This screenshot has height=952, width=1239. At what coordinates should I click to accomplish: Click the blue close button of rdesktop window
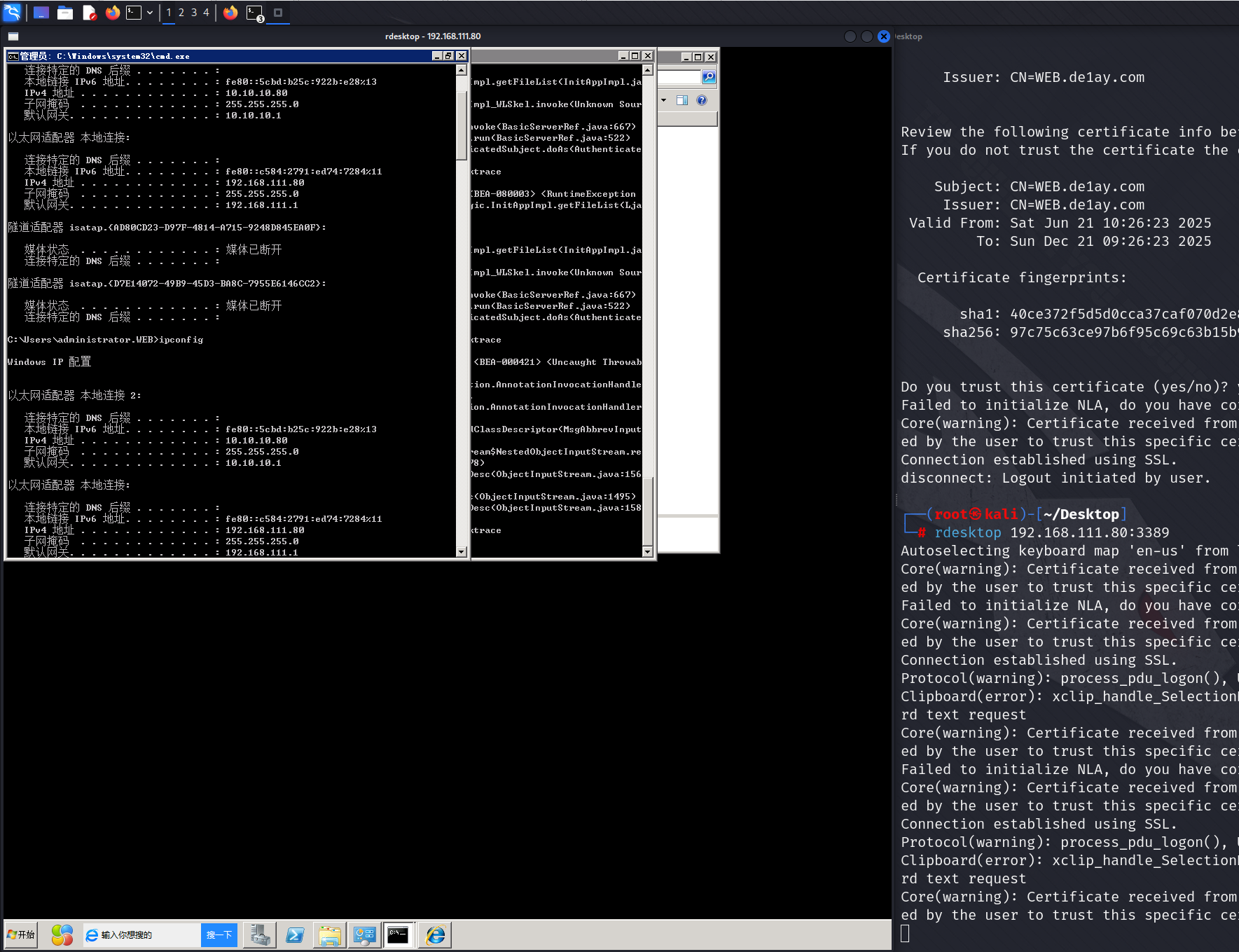884,36
